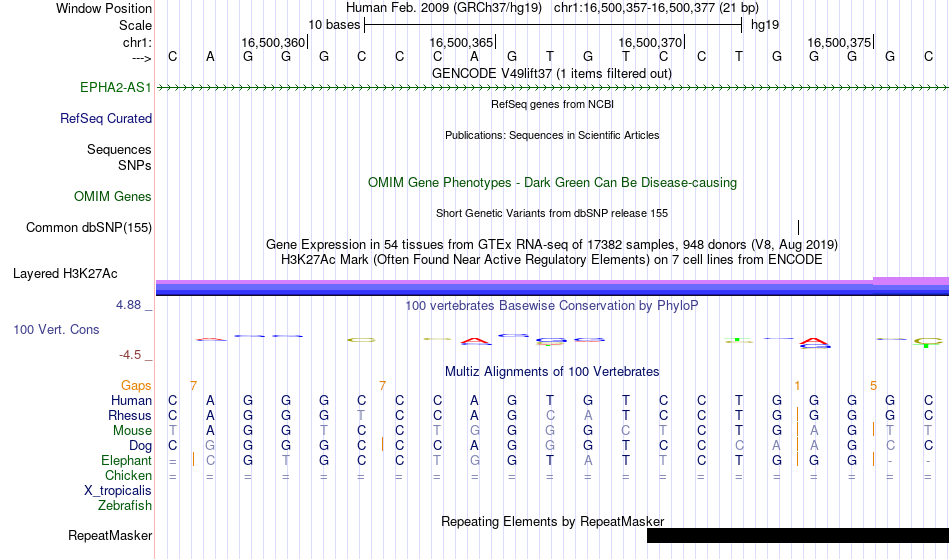Click the OMIM Gene Phenotypes title text

[553, 183]
